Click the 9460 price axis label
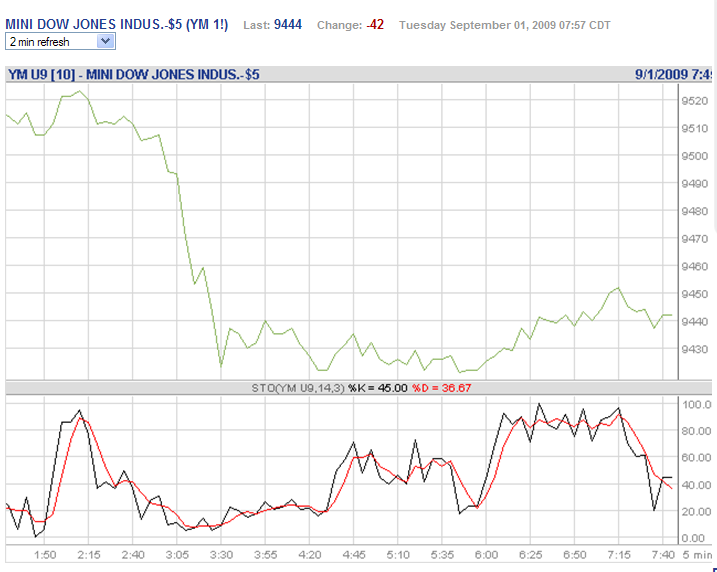Image resolution: width=717 pixels, height=572 pixels. click(x=694, y=266)
